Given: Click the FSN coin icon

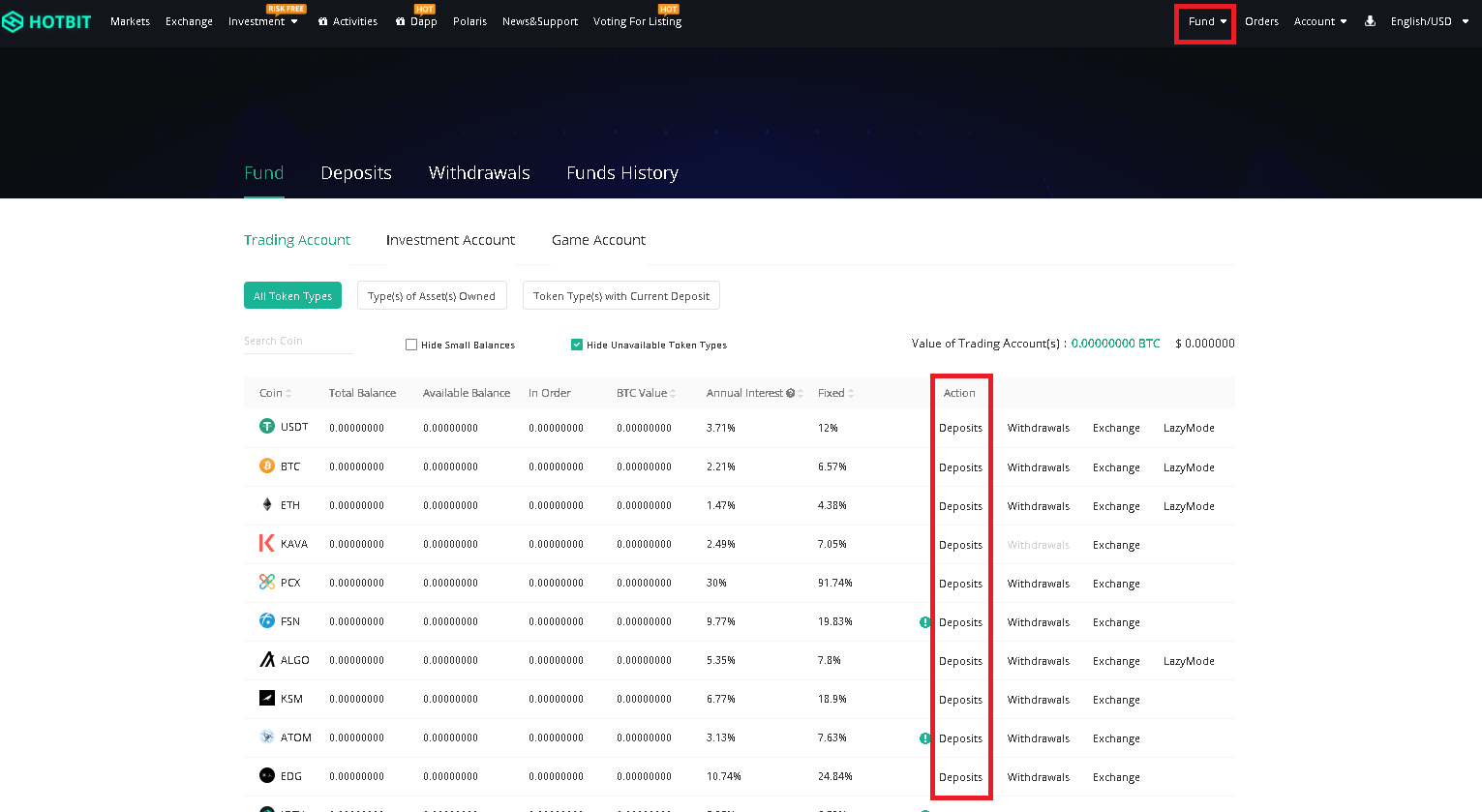Looking at the screenshot, I should 267,620.
